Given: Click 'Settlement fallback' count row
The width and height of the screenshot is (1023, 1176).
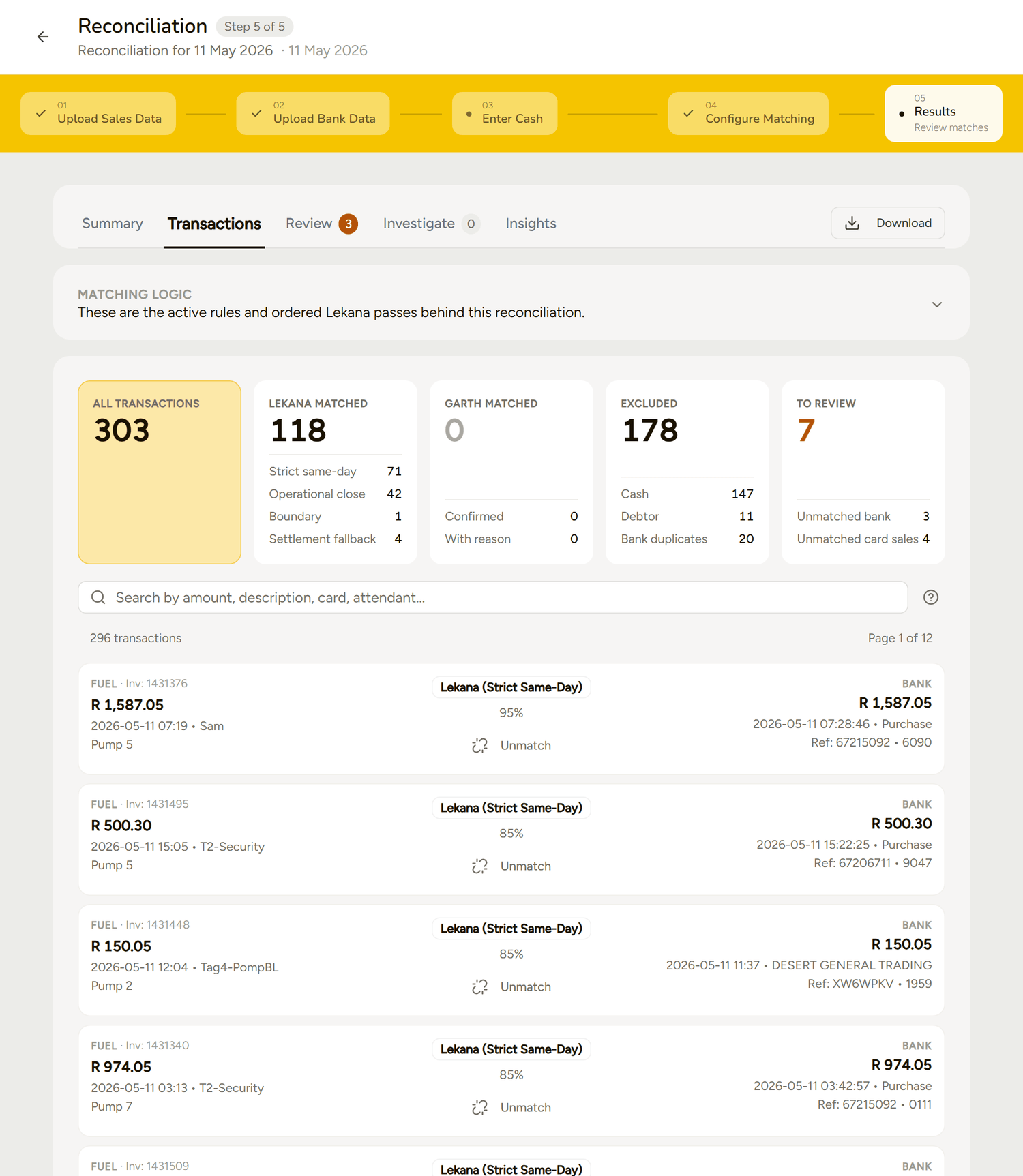Looking at the screenshot, I should click(x=336, y=539).
